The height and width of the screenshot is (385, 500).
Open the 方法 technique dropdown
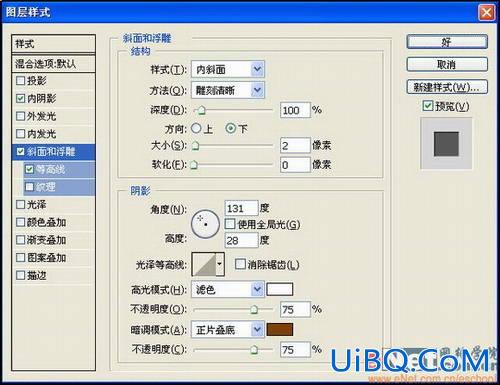tap(228, 90)
